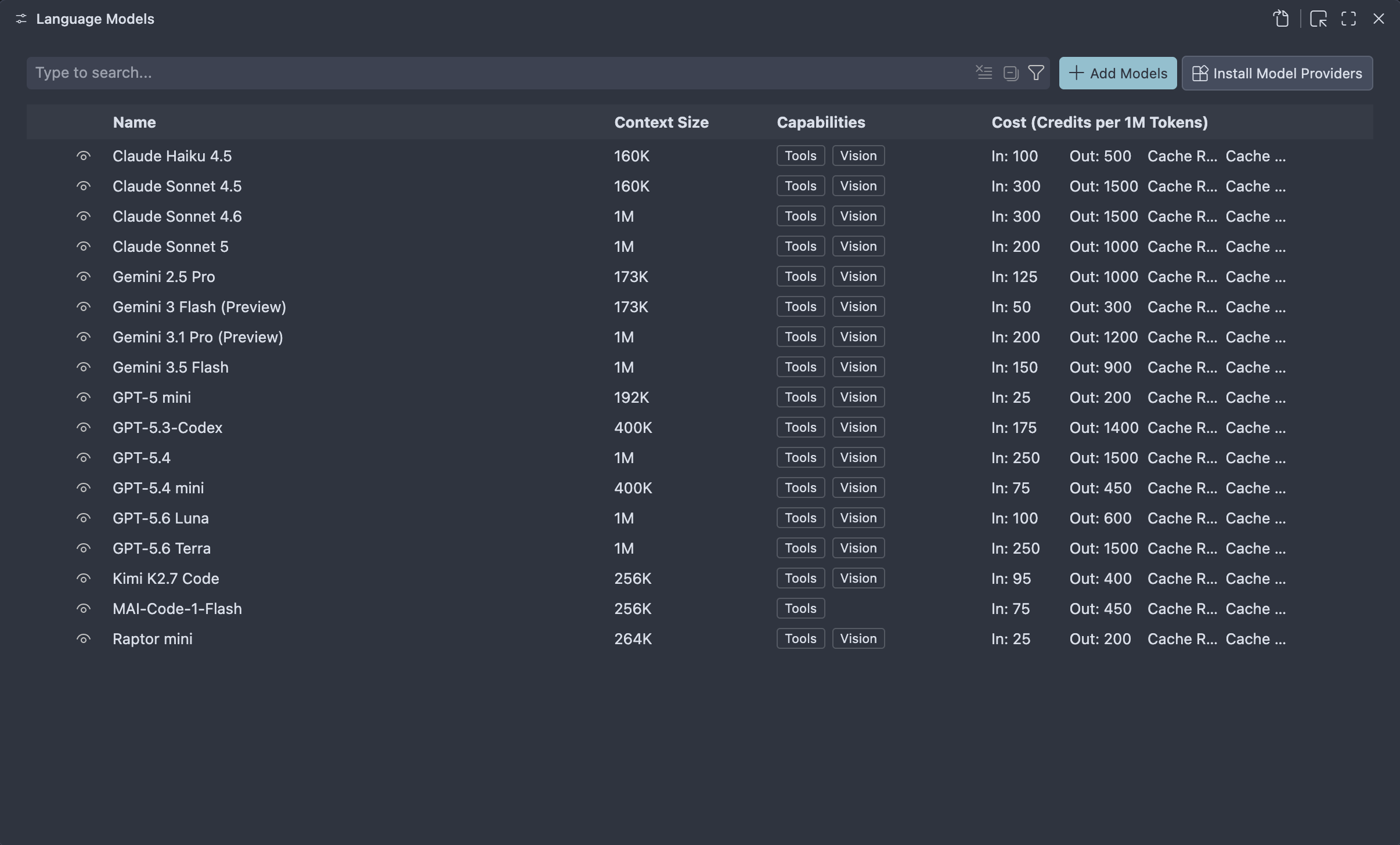Toggle eye icon for MAI-Code-1-Flash
Screen dimensions: 1400x845
pos(84,609)
